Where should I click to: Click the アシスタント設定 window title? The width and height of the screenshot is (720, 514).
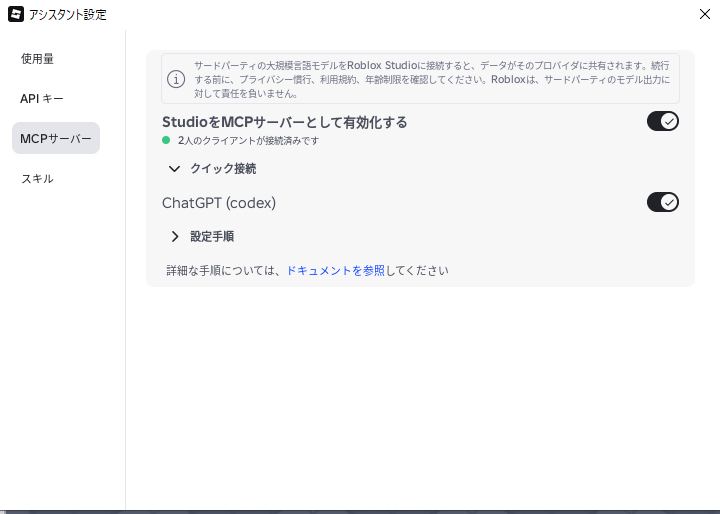click(x=68, y=15)
